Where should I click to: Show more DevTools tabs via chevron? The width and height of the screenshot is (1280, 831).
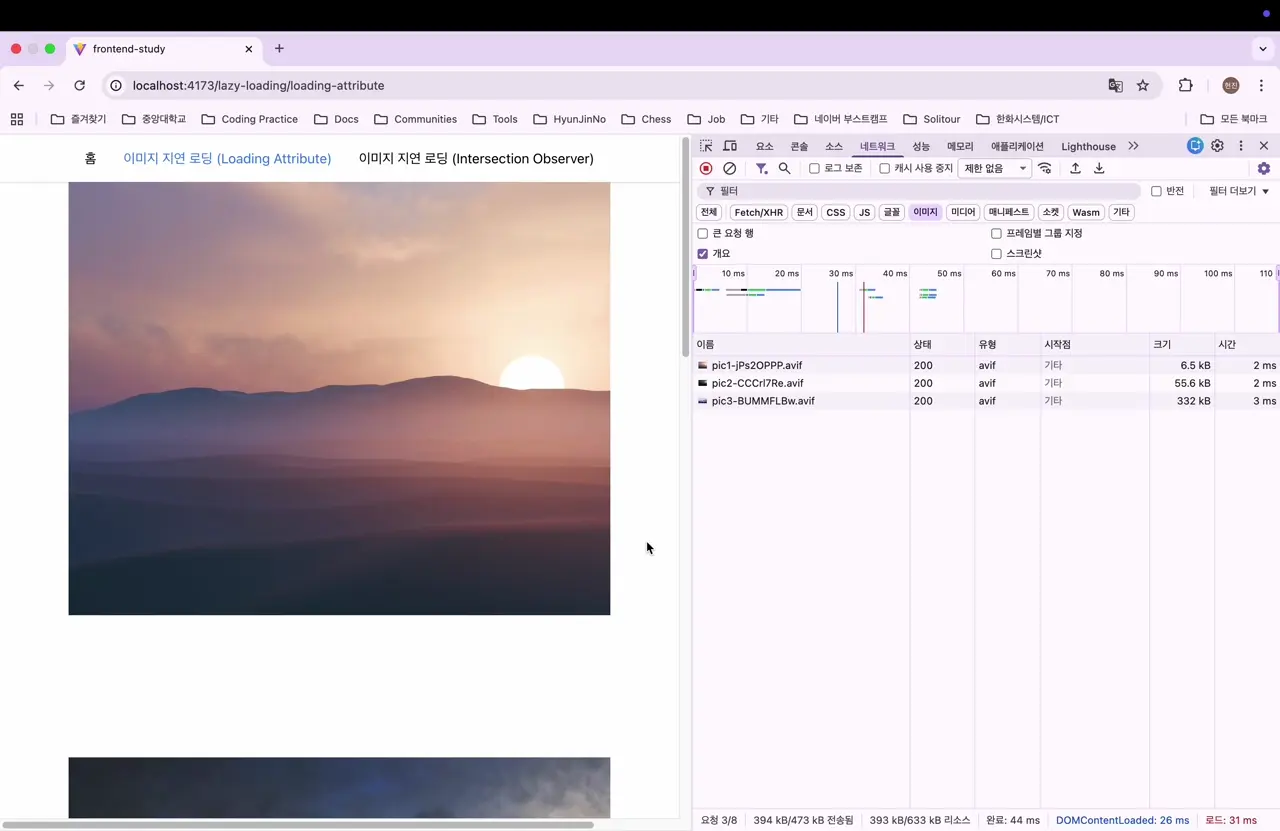[1133, 146]
